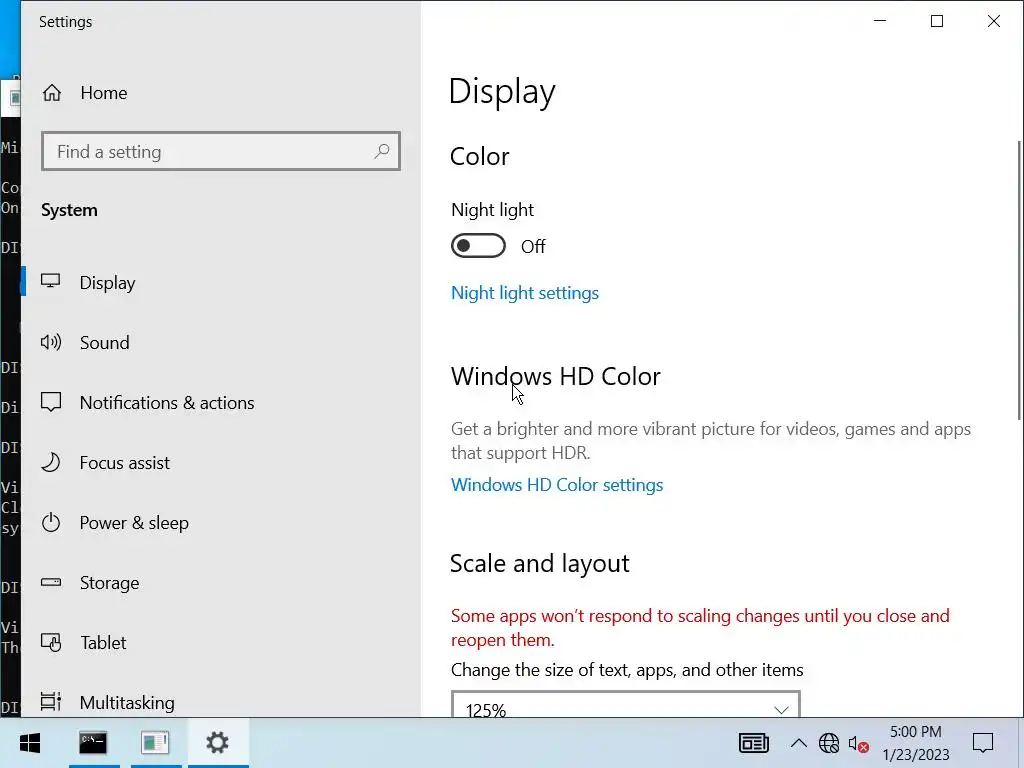Open the Windows Start menu
The height and width of the screenshot is (768, 1024).
(30, 743)
